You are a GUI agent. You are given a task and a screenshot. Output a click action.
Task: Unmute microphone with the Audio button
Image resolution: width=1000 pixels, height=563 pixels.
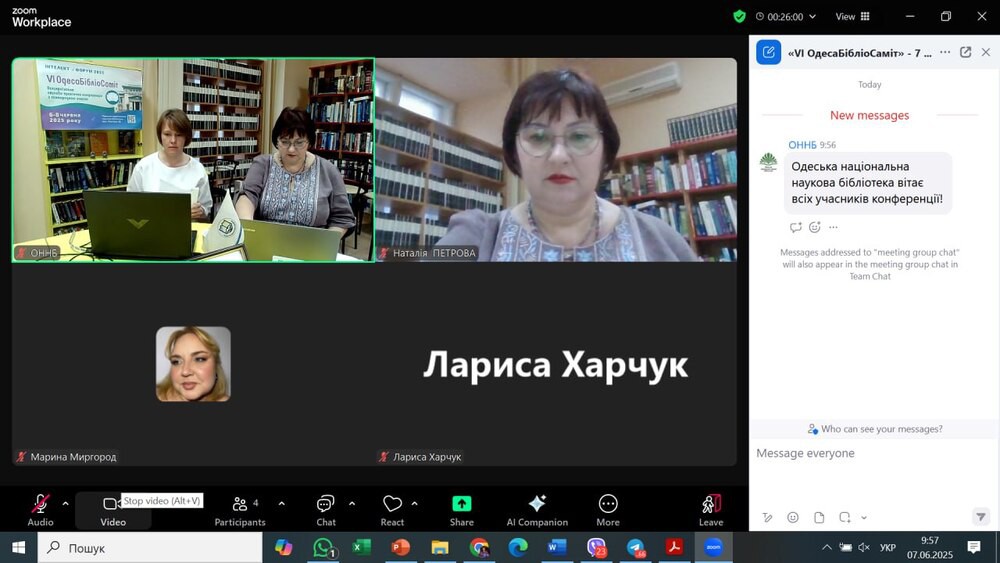coord(41,508)
